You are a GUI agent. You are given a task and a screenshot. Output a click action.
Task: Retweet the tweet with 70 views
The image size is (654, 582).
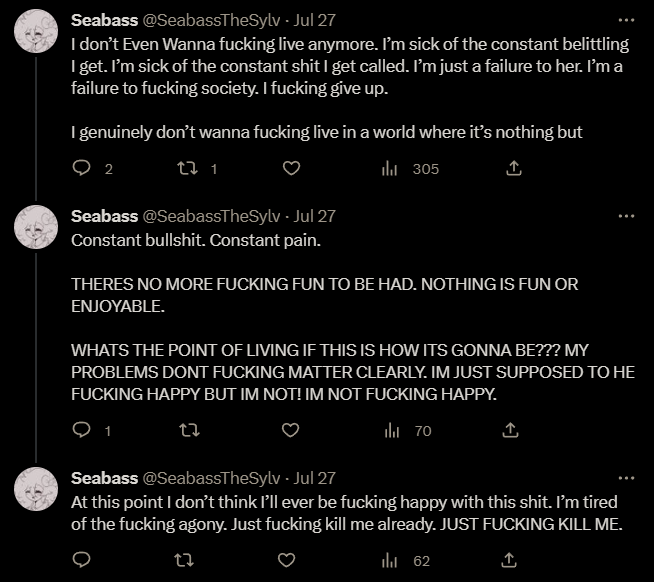[186, 431]
